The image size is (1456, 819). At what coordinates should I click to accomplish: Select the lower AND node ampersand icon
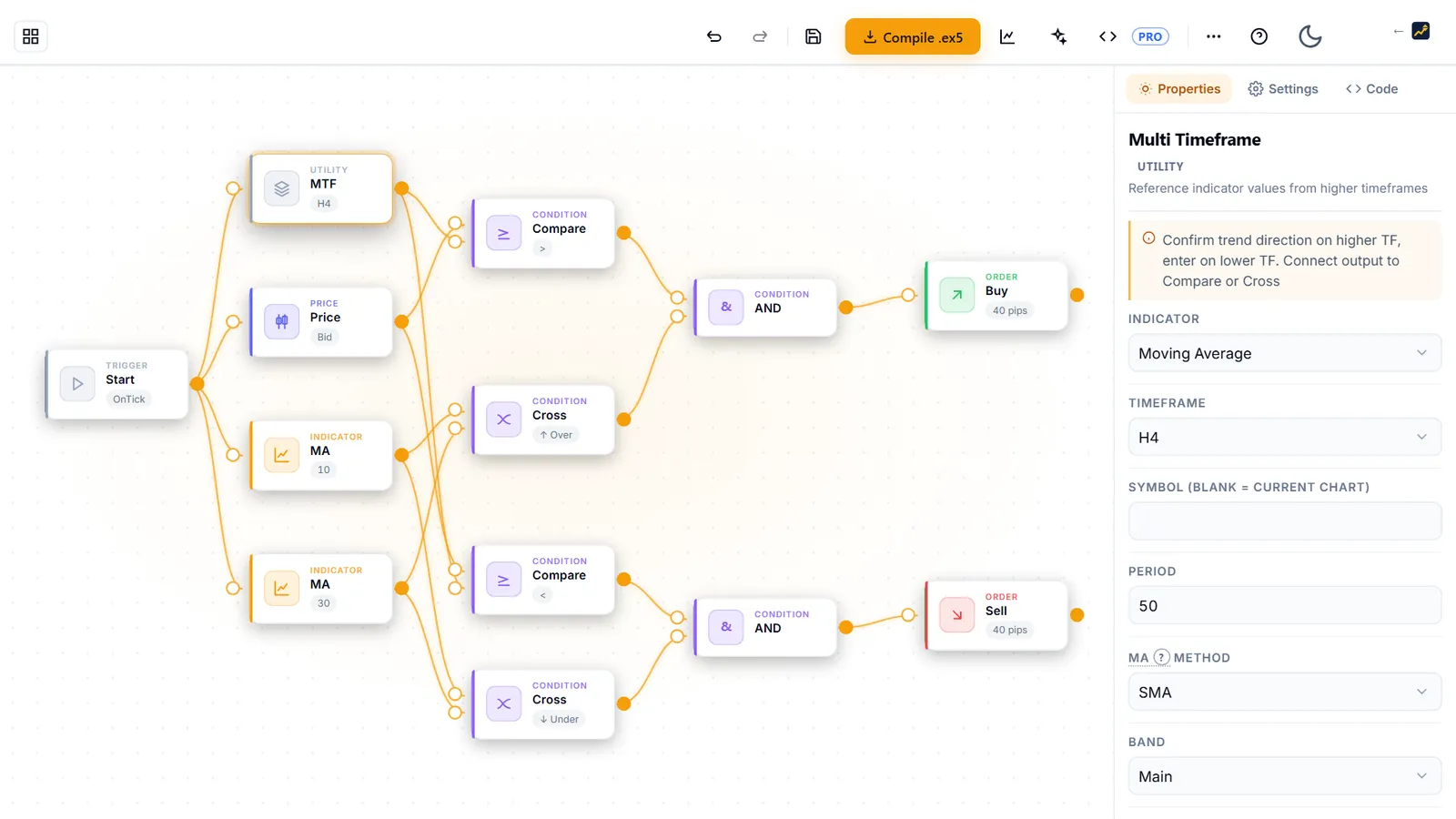726,627
